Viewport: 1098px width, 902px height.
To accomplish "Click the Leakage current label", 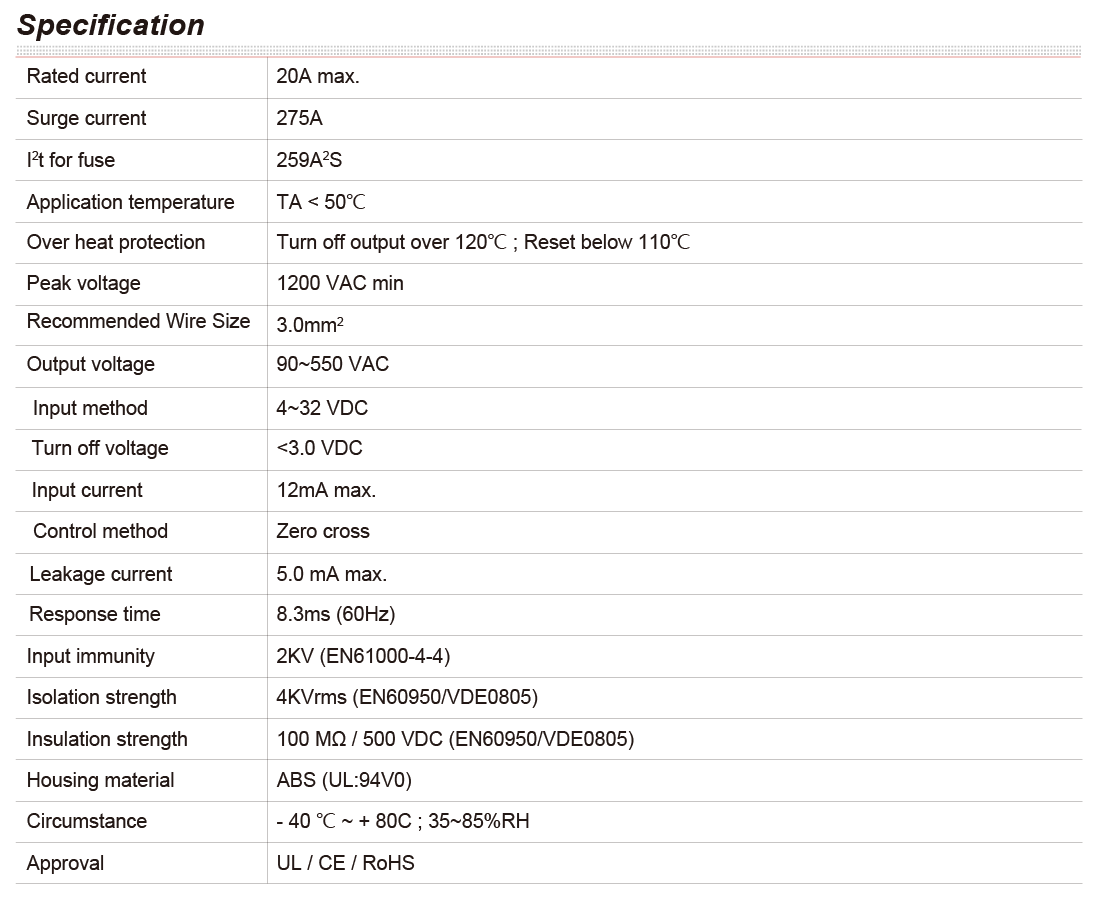I will pyautogui.click(x=100, y=574).
